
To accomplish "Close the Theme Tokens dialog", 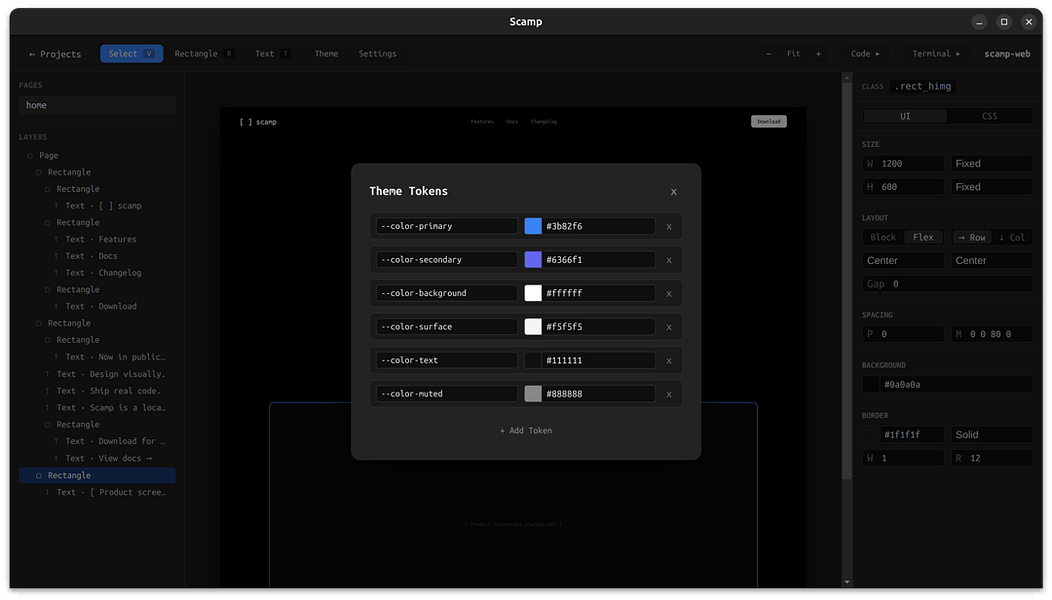I will (673, 192).
